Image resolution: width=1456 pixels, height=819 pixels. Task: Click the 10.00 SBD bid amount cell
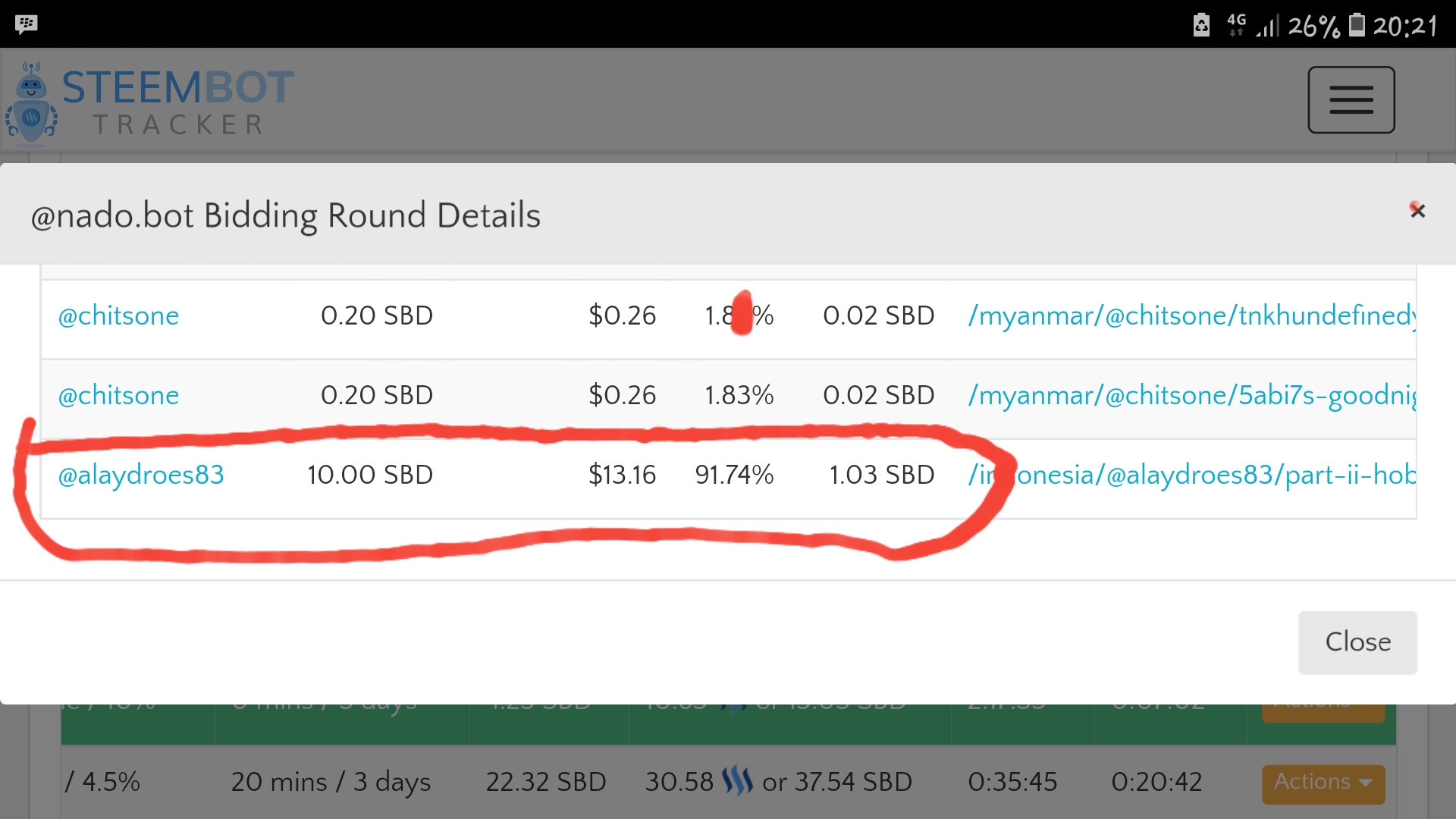(370, 475)
